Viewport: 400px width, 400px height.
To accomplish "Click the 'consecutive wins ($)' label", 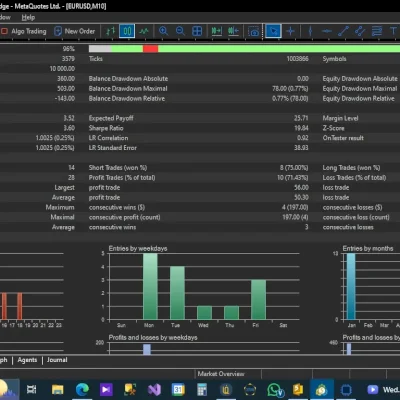I will [117, 207].
